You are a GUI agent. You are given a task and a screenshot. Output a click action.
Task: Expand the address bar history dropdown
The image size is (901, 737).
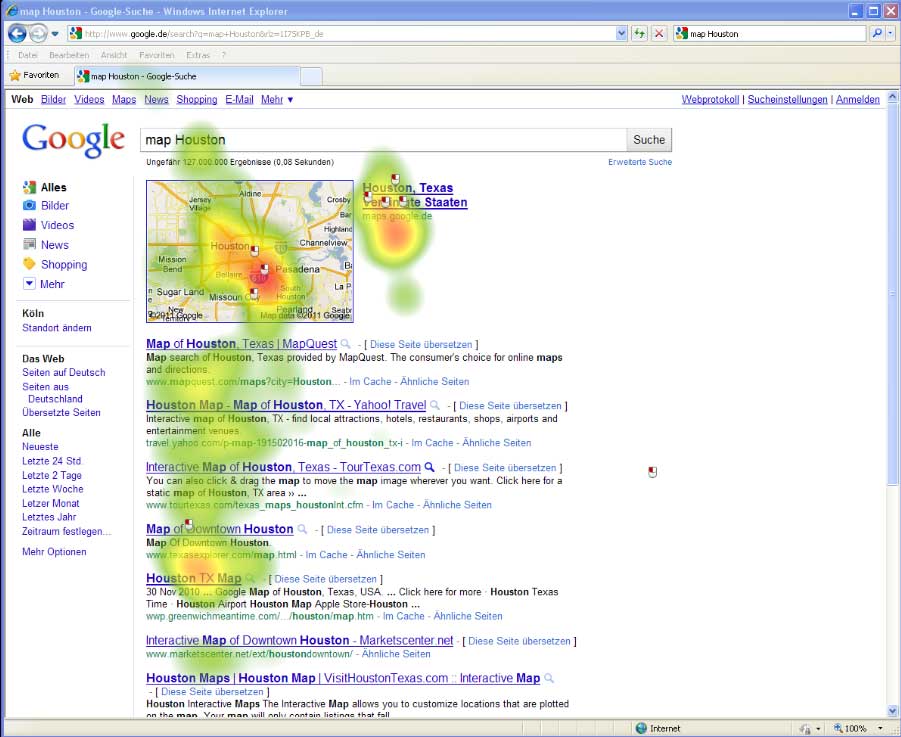[621, 34]
